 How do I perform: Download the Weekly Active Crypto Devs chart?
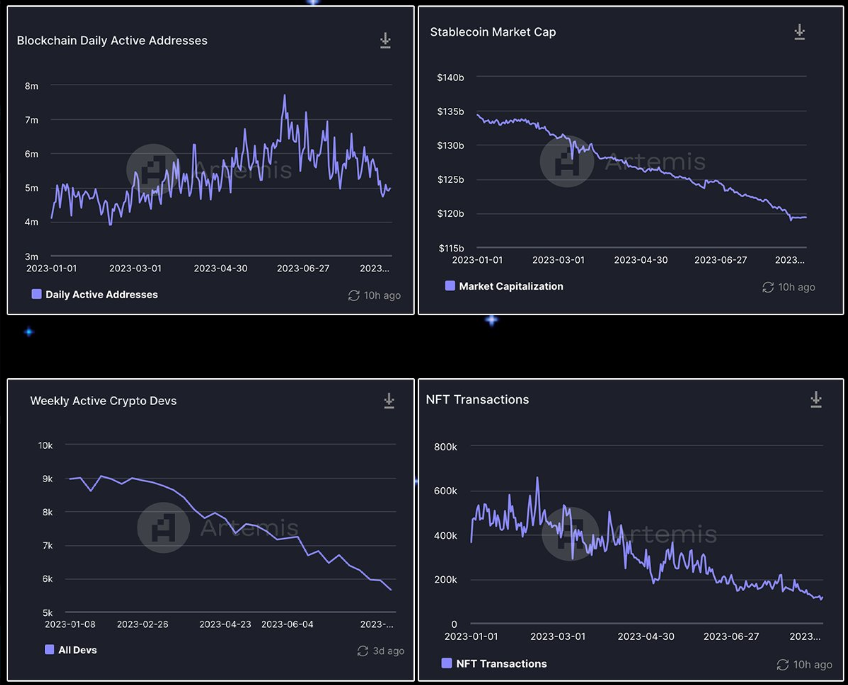[389, 401]
